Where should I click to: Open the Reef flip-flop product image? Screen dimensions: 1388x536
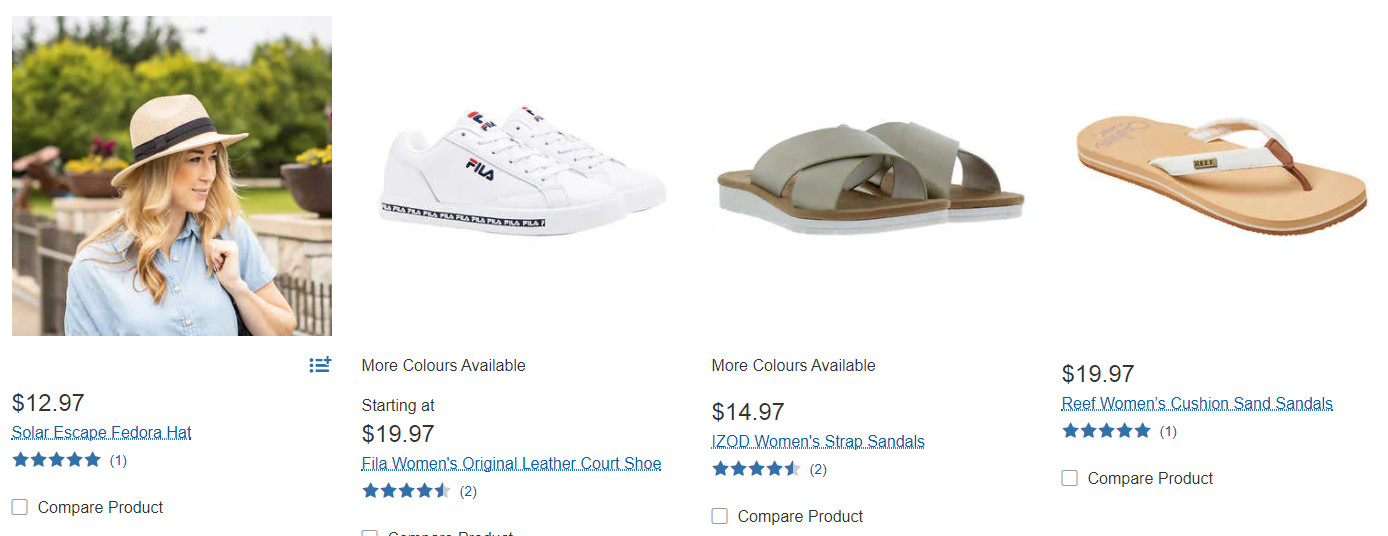[1221, 172]
